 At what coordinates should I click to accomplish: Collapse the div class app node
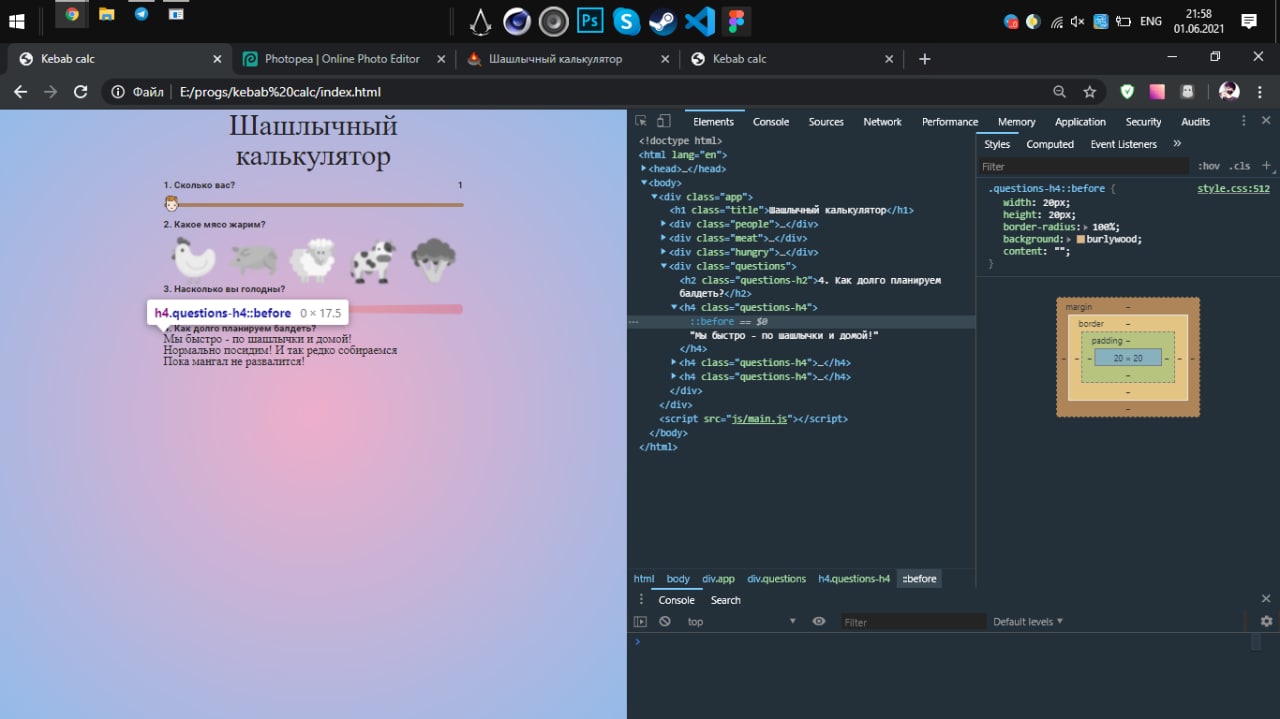pyautogui.click(x=654, y=197)
